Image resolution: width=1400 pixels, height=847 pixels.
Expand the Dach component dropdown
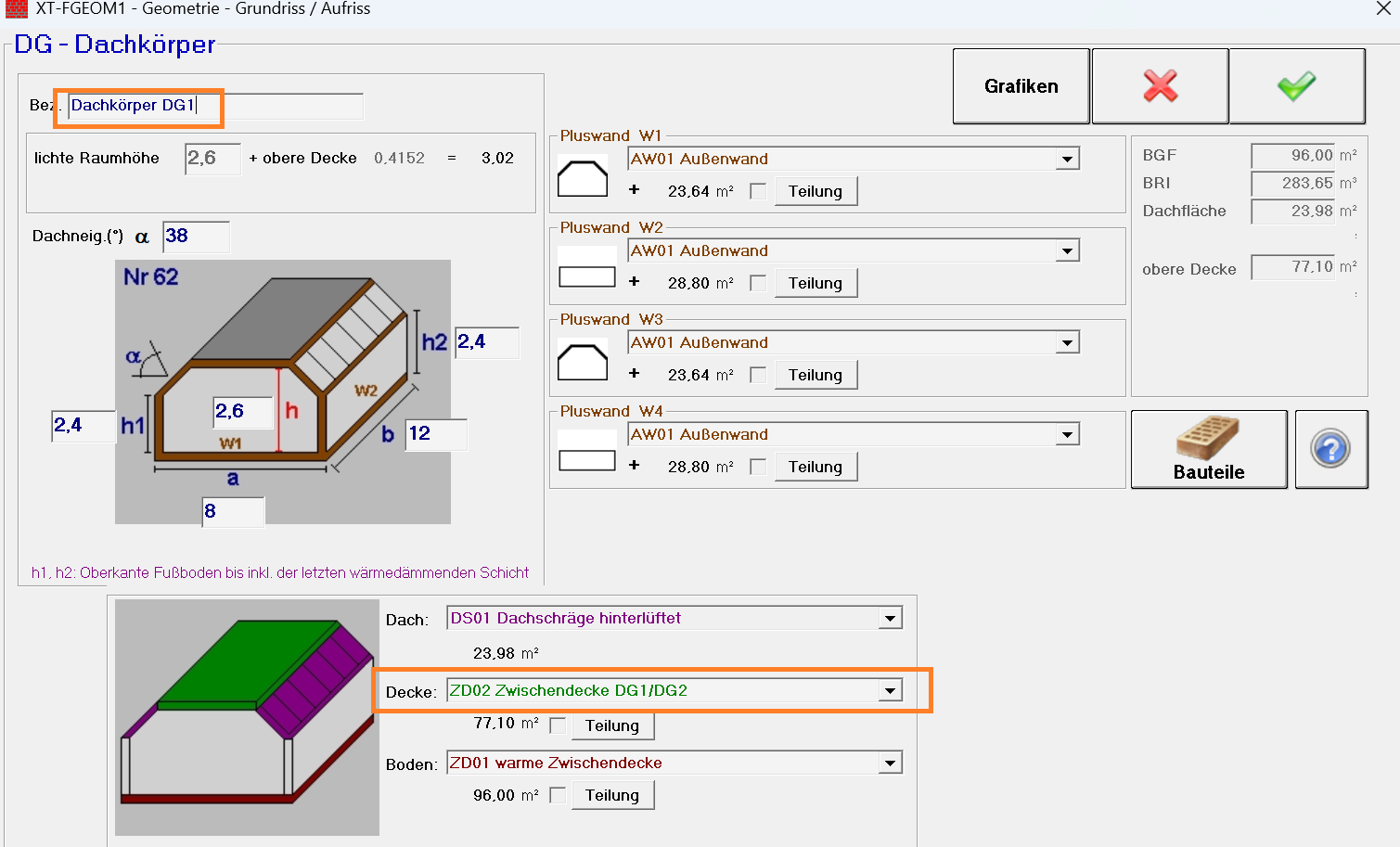890,619
